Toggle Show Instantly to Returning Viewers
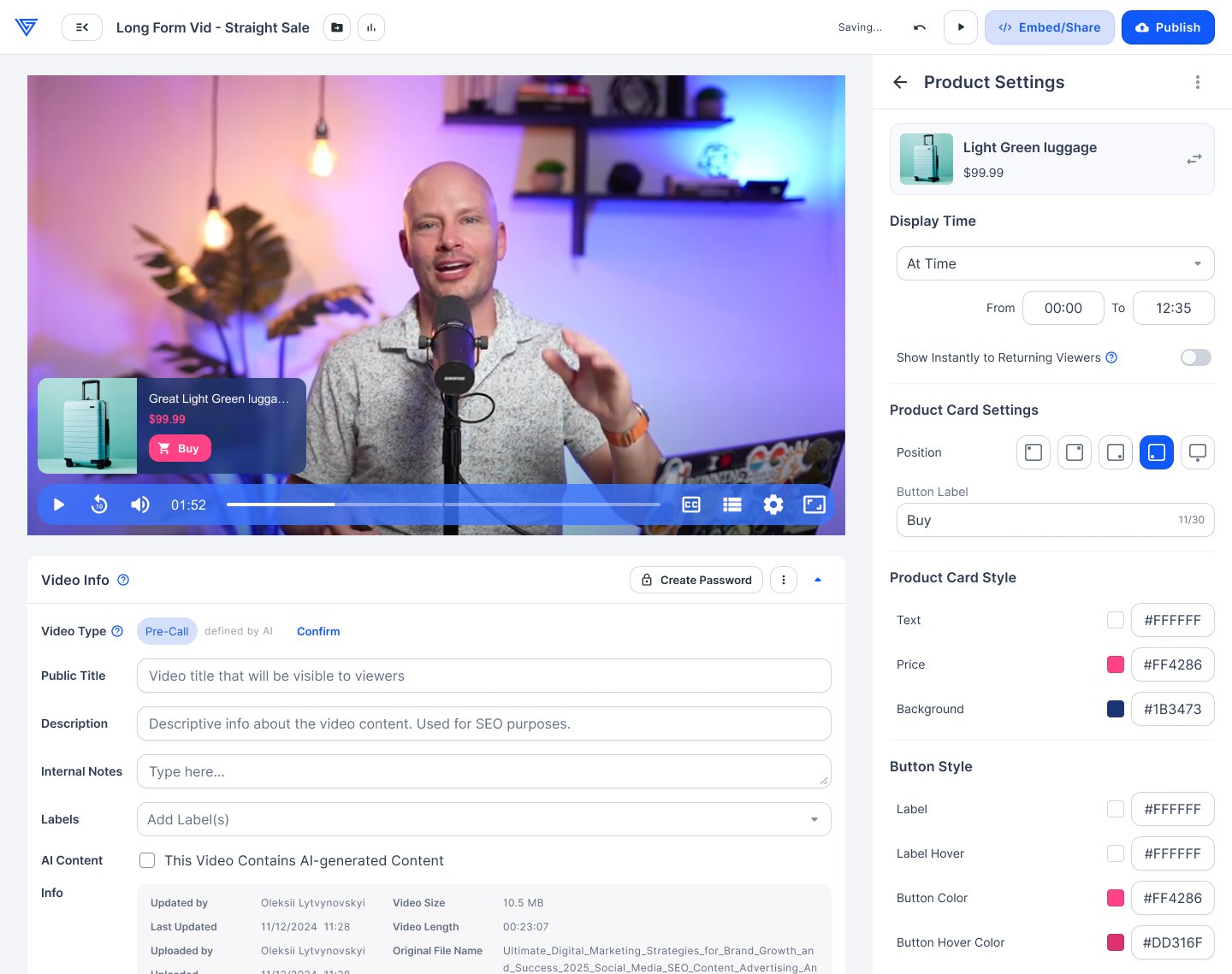This screenshot has height=974, width=1232. (1196, 357)
